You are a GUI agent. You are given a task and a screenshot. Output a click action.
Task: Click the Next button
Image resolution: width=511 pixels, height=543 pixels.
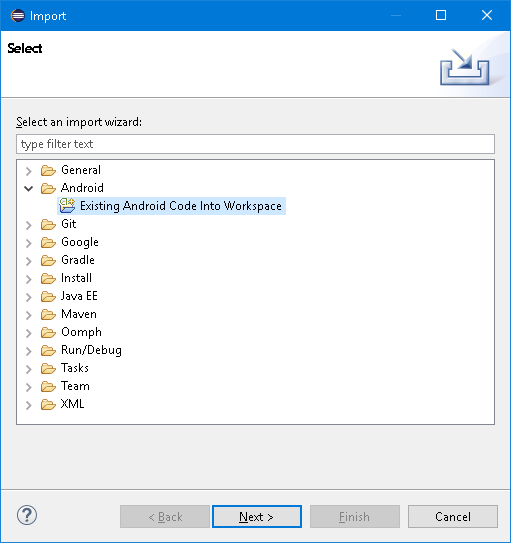pyautogui.click(x=257, y=517)
